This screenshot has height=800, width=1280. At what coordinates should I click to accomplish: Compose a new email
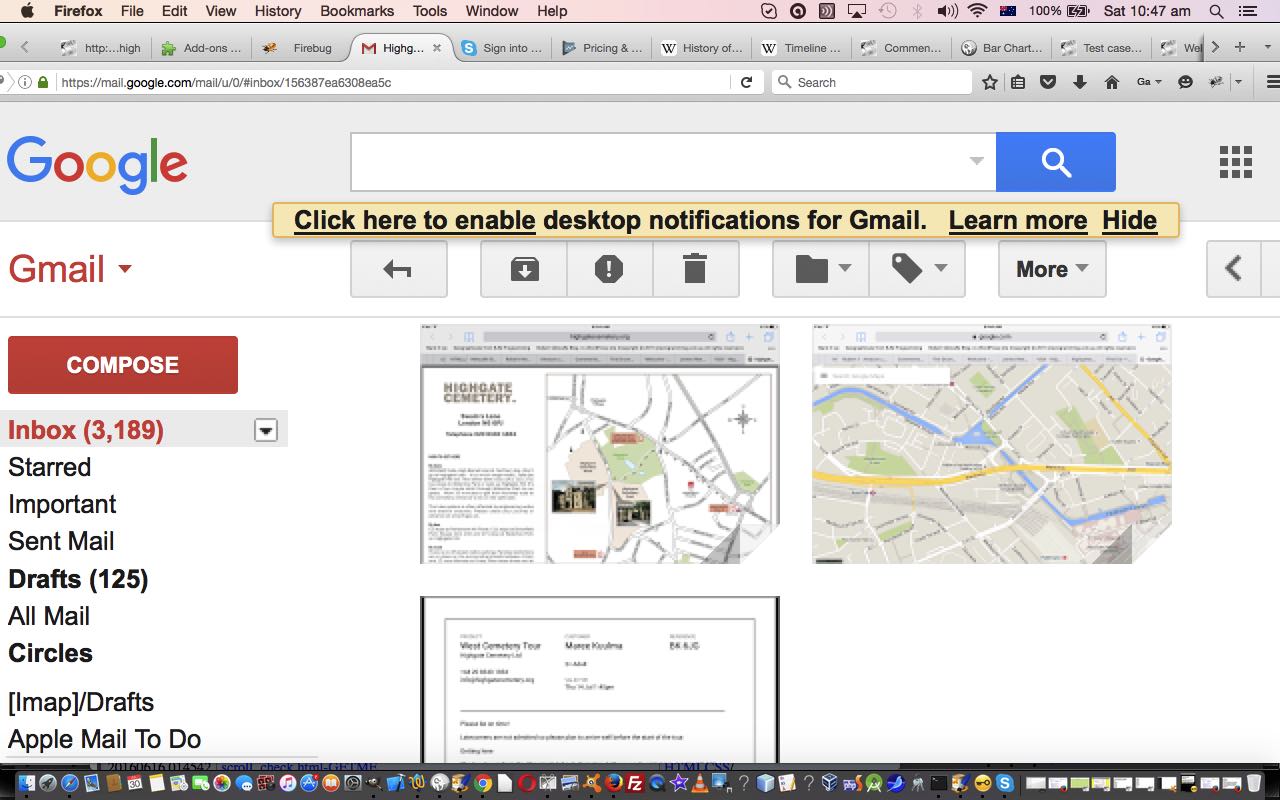click(123, 365)
